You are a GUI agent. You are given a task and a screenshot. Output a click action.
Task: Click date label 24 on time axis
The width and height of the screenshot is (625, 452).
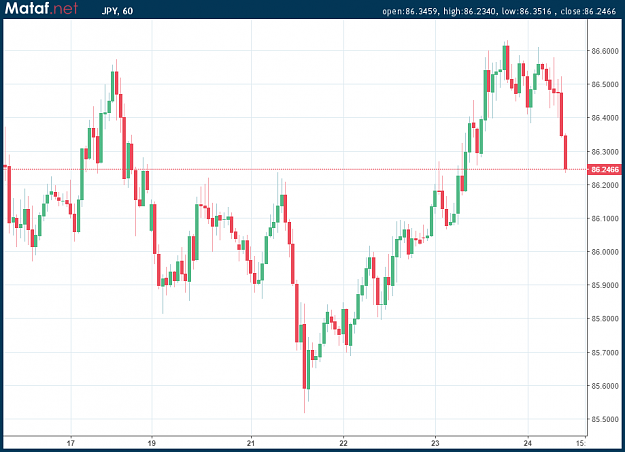point(528,443)
